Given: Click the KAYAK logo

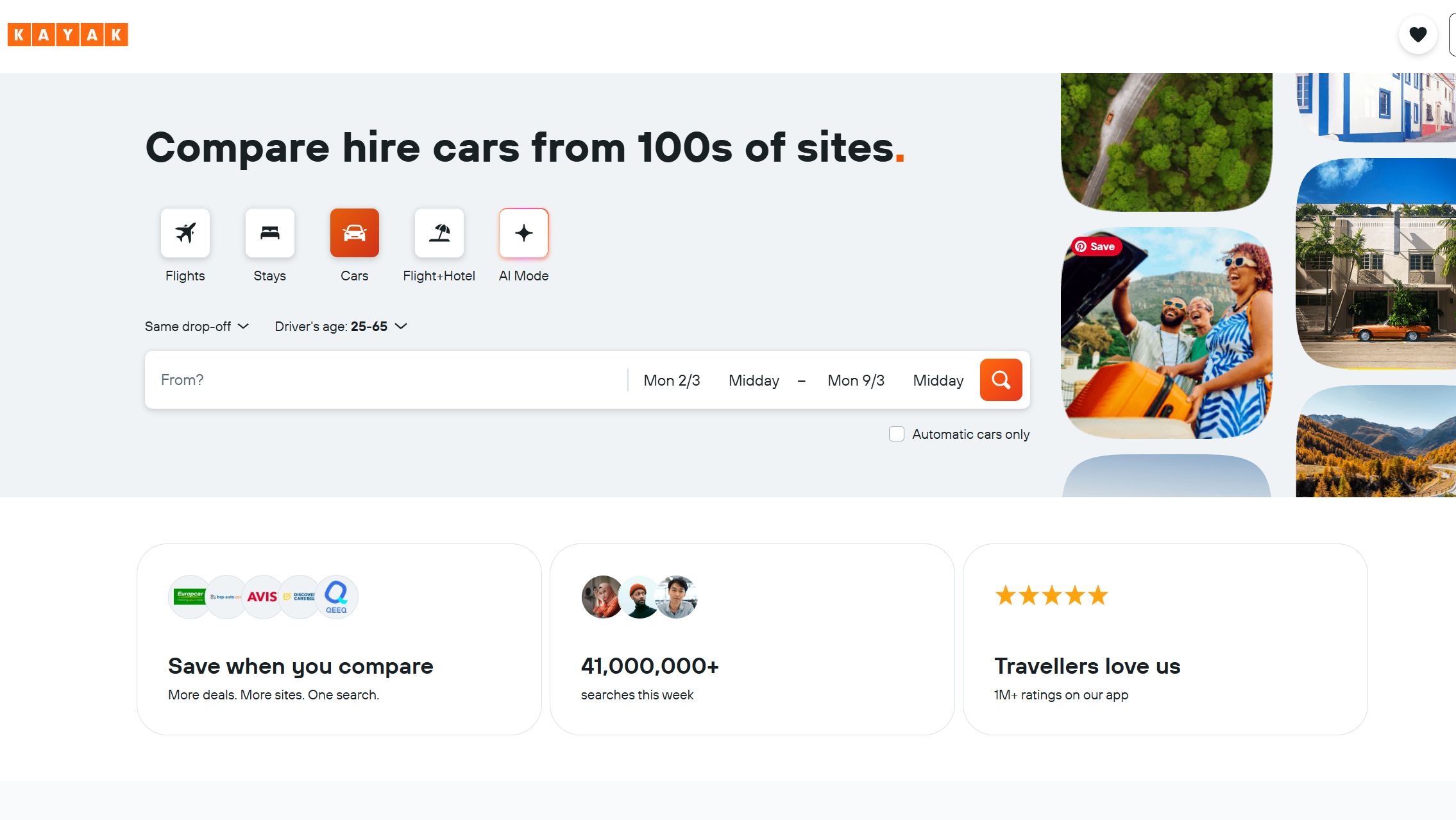Looking at the screenshot, I should (x=67, y=34).
